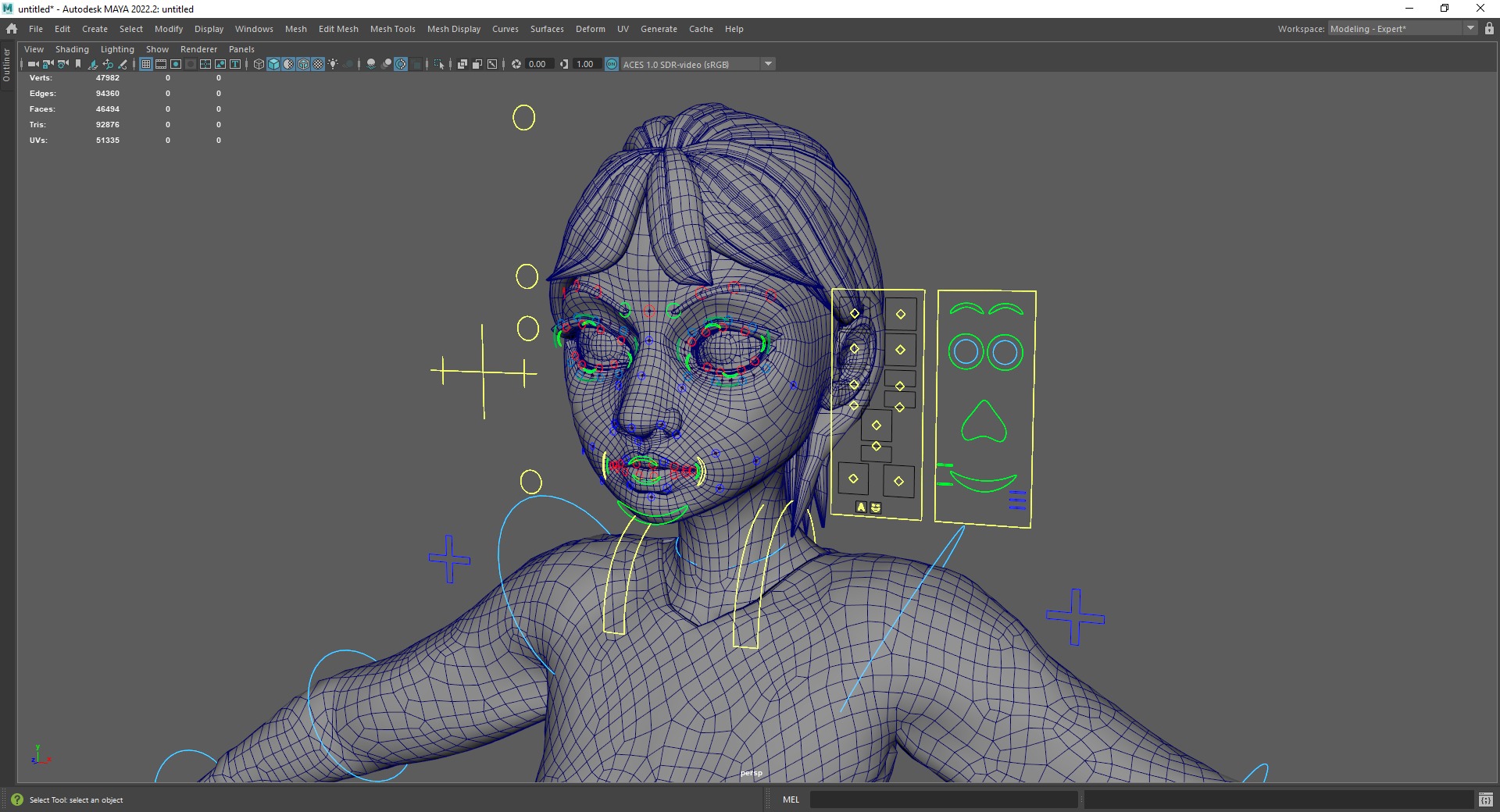Viewport: 1500px width, 812px height.
Task: Click the Maya Home icon
Action: pyautogui.click(x=12, y=29)
